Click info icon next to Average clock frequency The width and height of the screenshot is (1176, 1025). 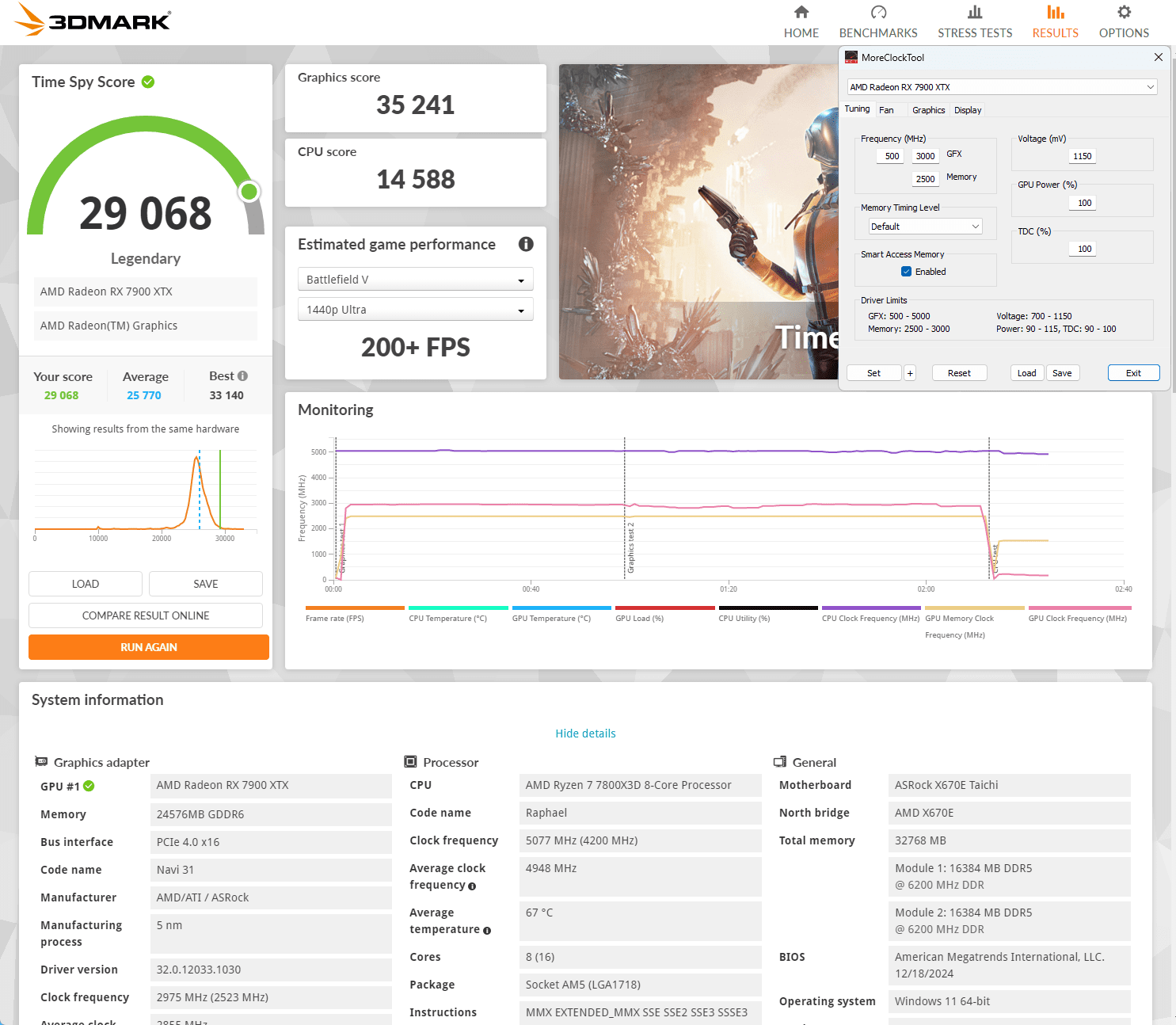tap(472, 886)
